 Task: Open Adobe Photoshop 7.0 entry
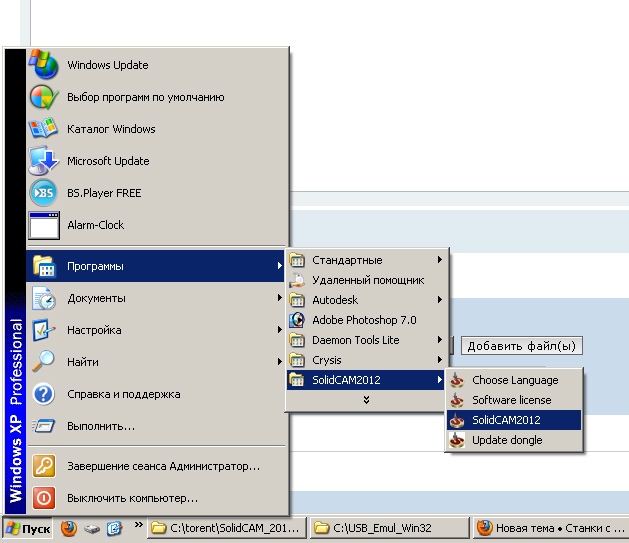(366, 320)
